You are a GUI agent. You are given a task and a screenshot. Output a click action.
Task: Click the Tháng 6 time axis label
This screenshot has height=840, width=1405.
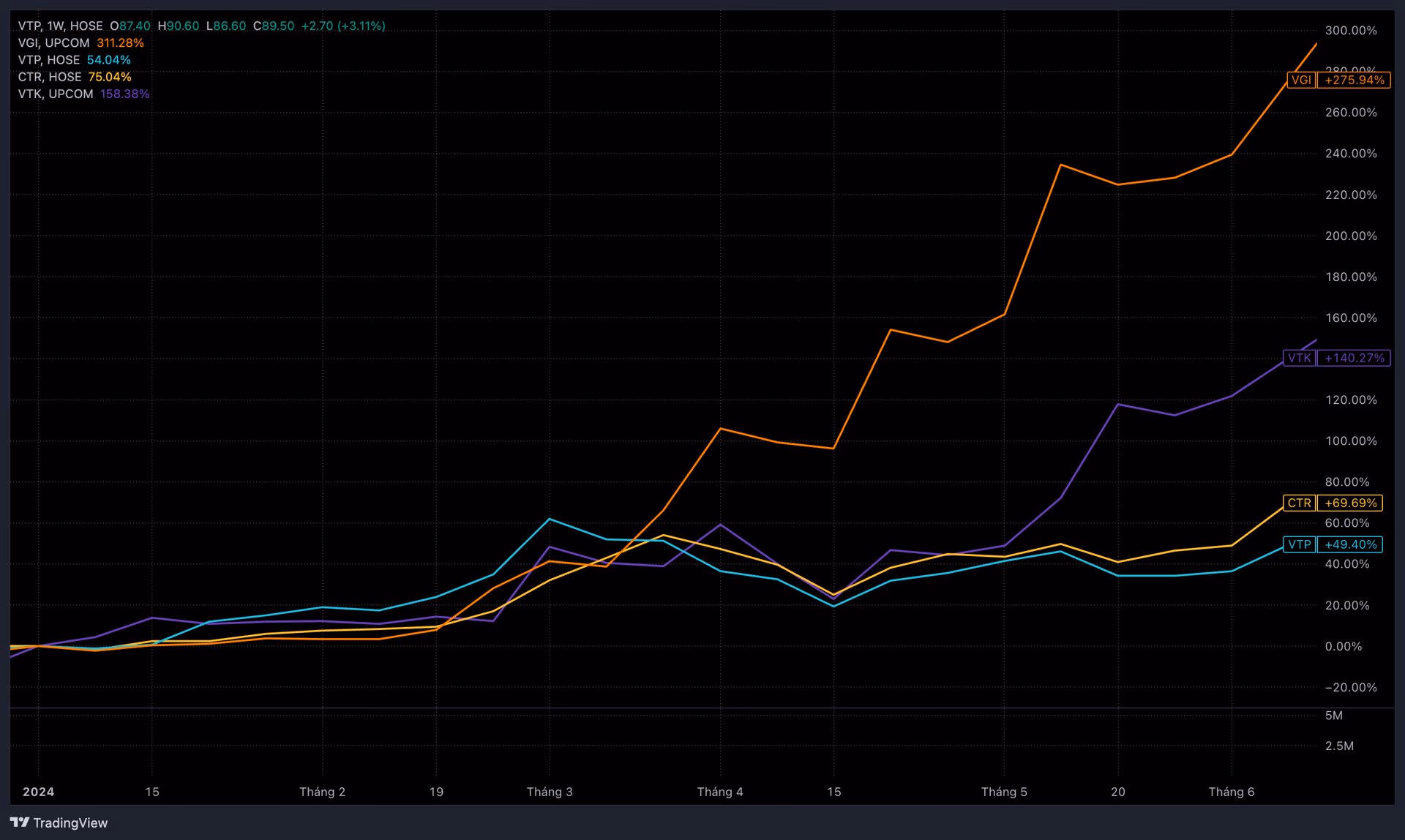[x=1231, y=792]
